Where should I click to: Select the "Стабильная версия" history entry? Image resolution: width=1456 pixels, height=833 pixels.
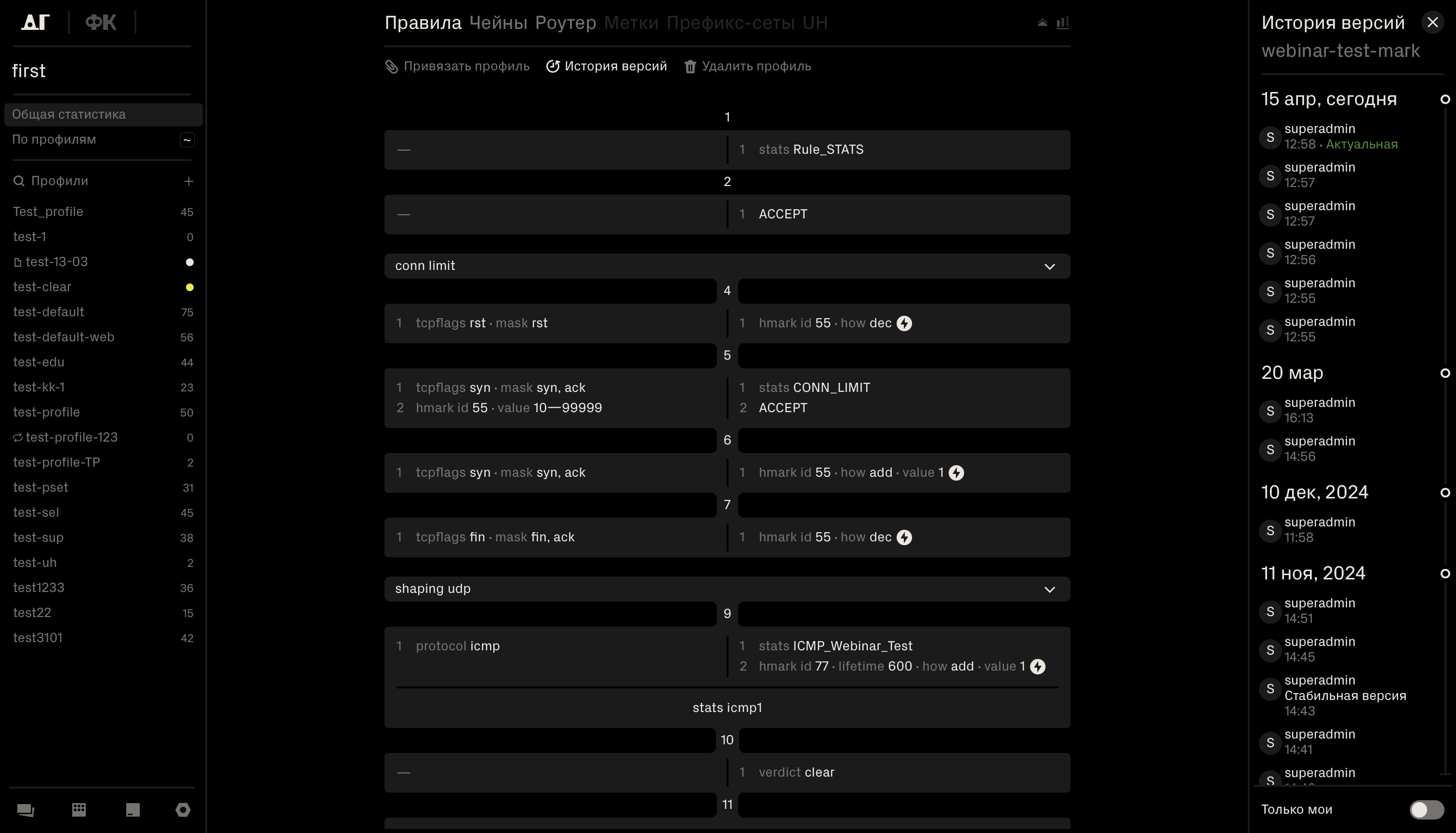click(1345, 696)
